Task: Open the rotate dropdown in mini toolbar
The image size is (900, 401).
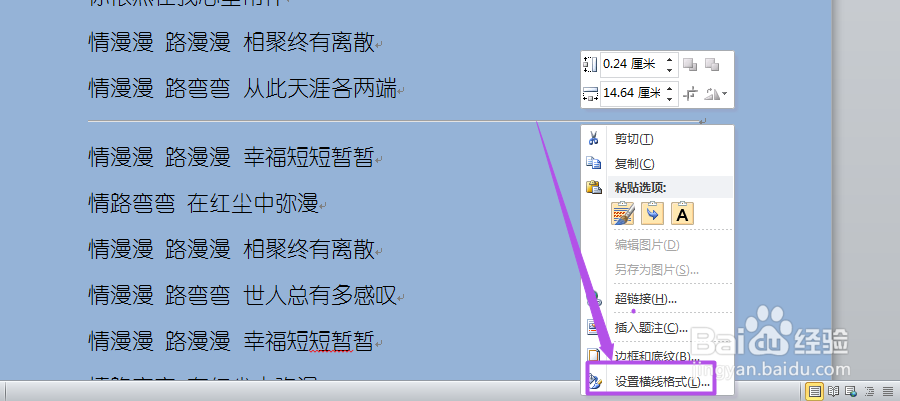Action: (715, 93)
